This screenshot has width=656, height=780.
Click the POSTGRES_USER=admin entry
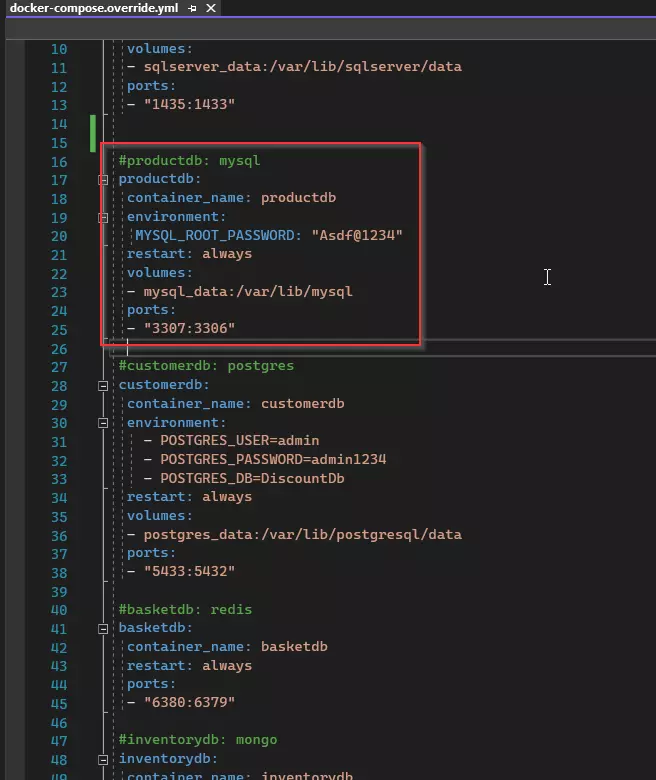240,441
